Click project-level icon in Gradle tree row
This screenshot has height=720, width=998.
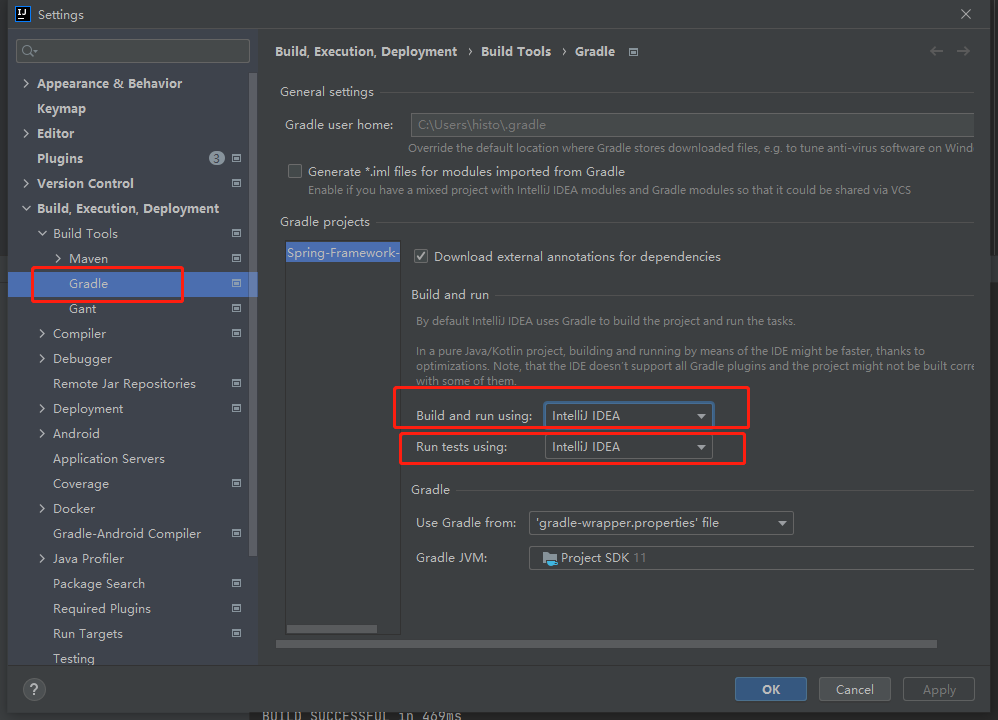point(237,283)
